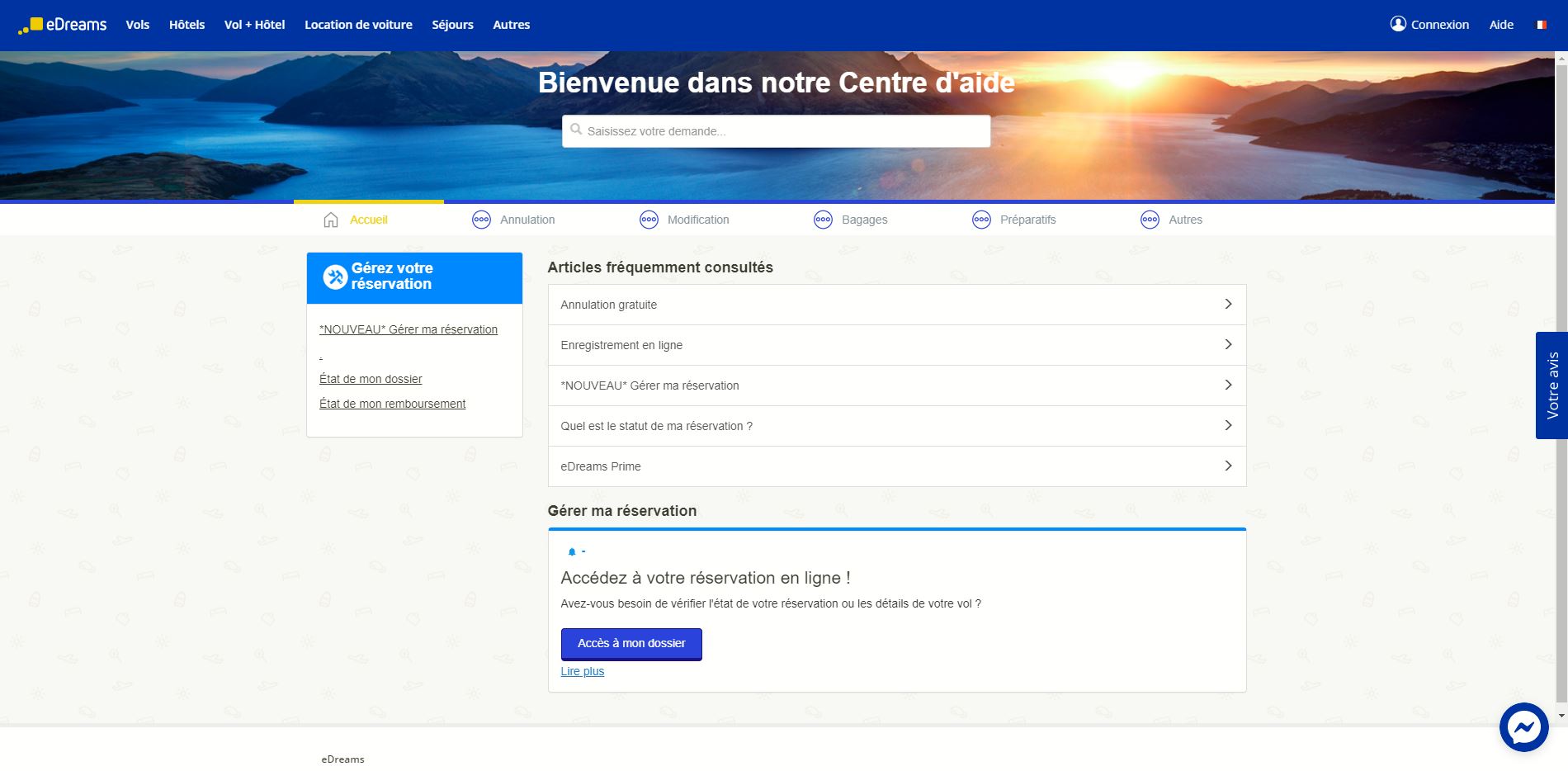Expand Quel est le statut chevron

[x=1228, y=425]
